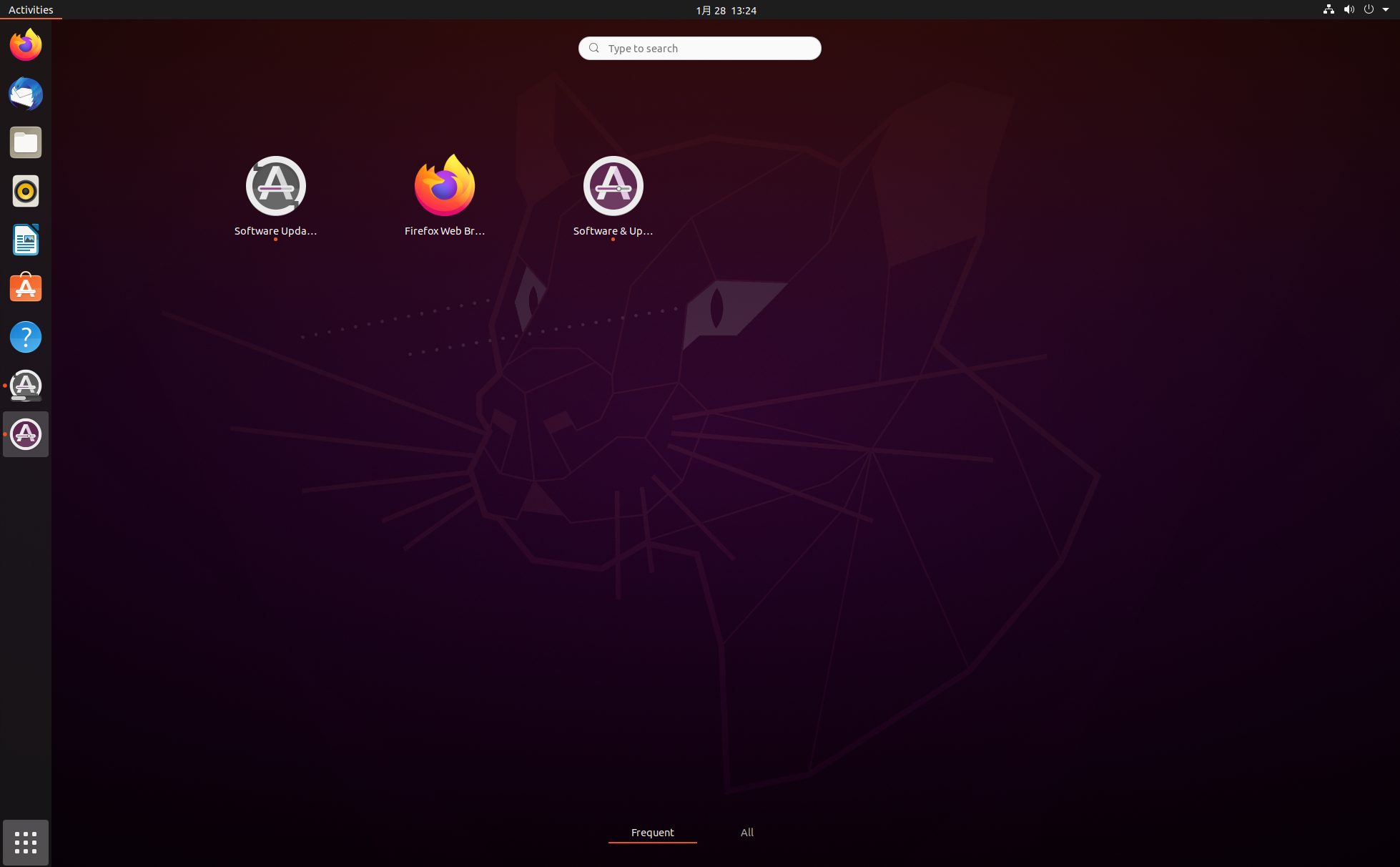This screenshot has height=867, width=1400.
Task: Click the power status icon
Action: click(x=1368, y=9)
